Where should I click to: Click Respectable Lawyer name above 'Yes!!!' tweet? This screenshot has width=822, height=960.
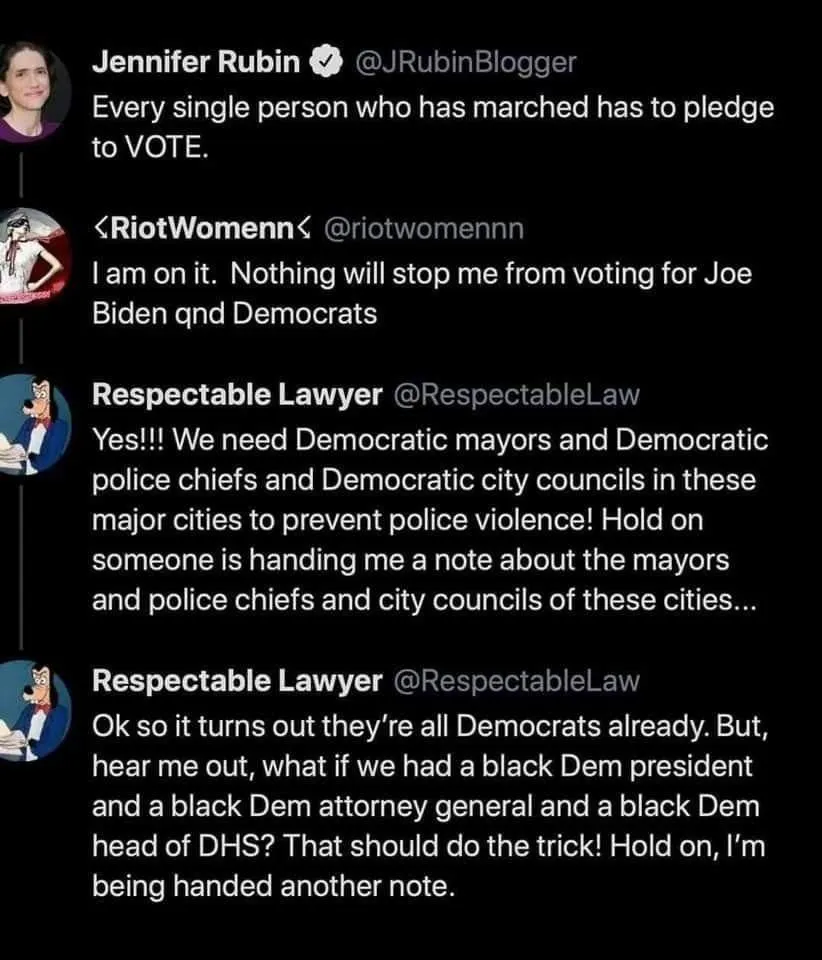pos(236,395)
